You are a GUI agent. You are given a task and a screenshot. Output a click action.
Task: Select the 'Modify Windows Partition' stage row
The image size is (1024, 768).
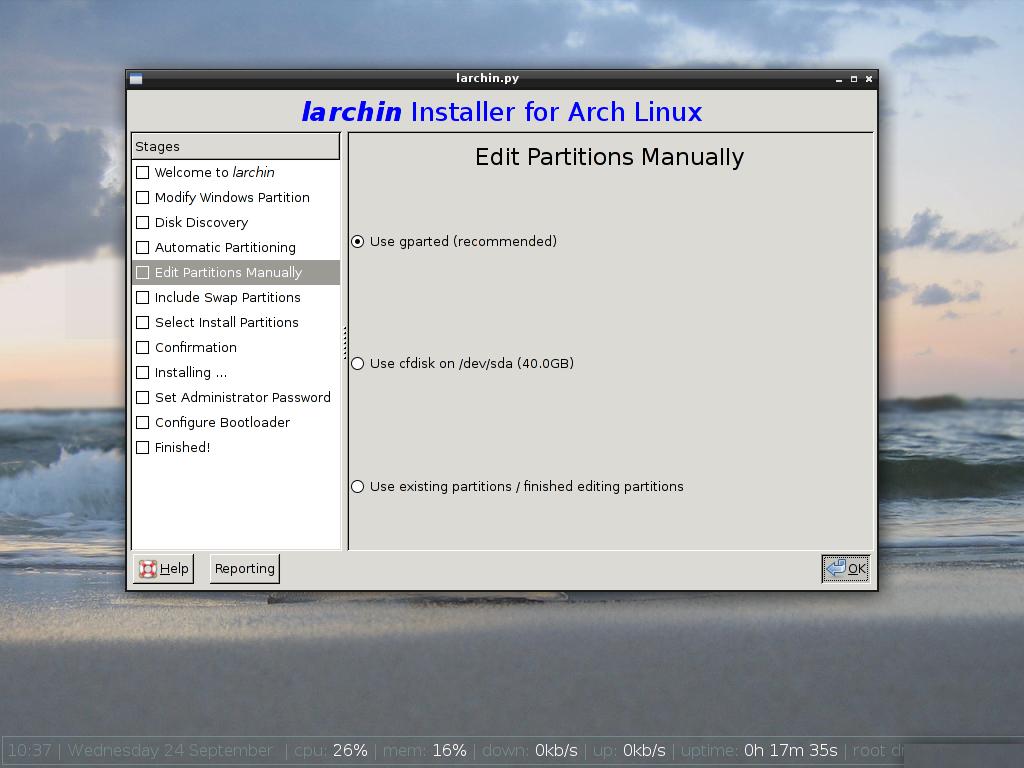pos(236,197)
